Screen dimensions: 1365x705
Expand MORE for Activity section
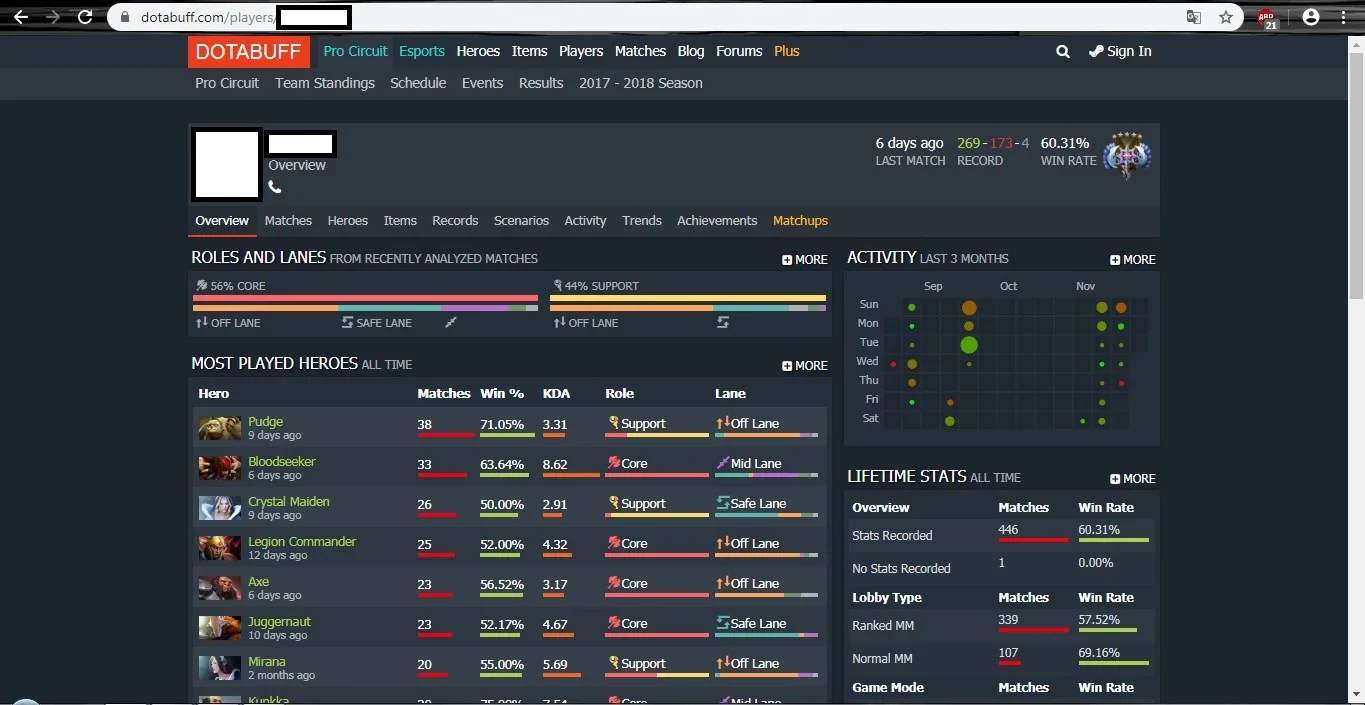(x=1133, y=259)
